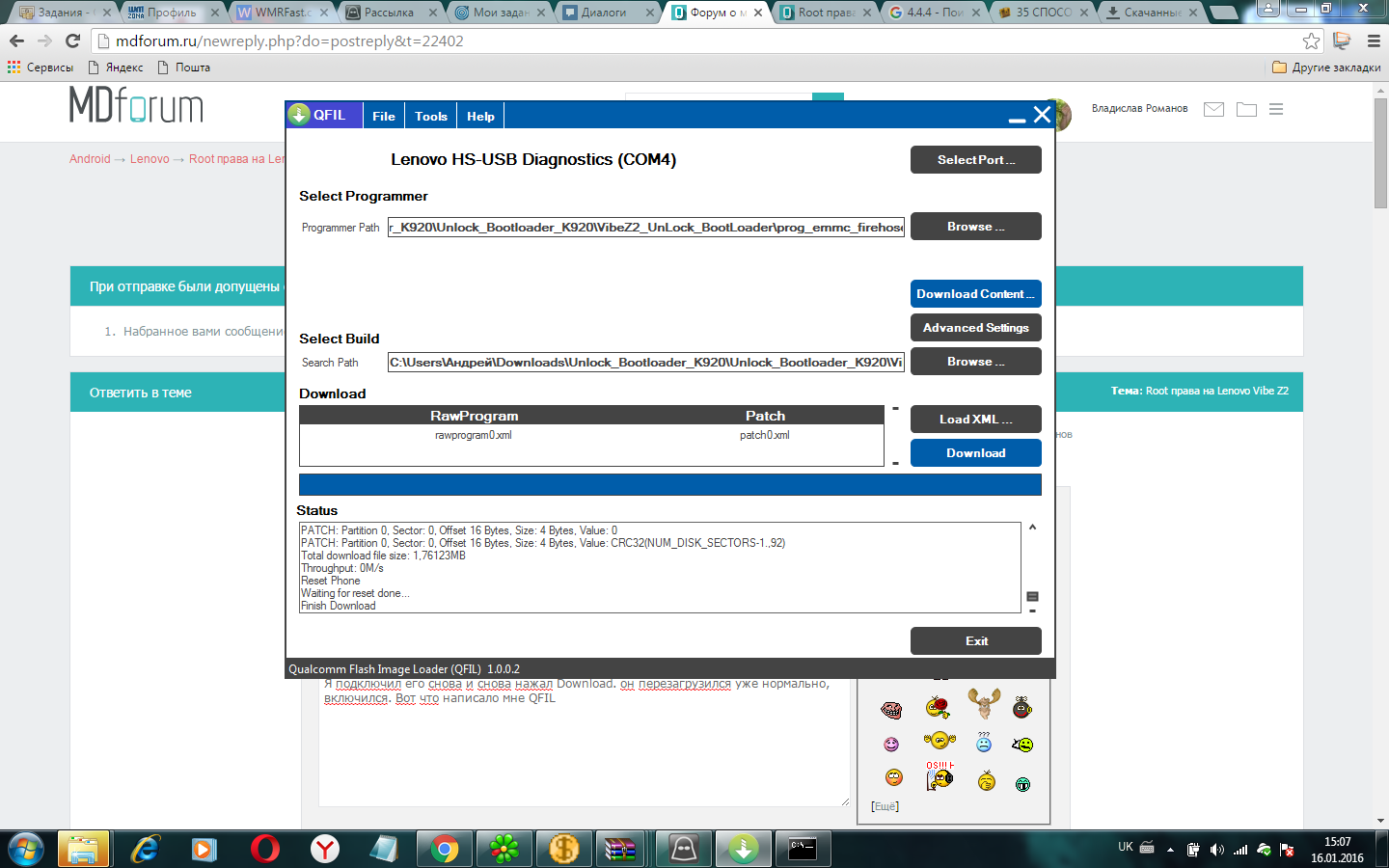
Task: Select the patch0.xml entry
Action: (x=765, y=435)
